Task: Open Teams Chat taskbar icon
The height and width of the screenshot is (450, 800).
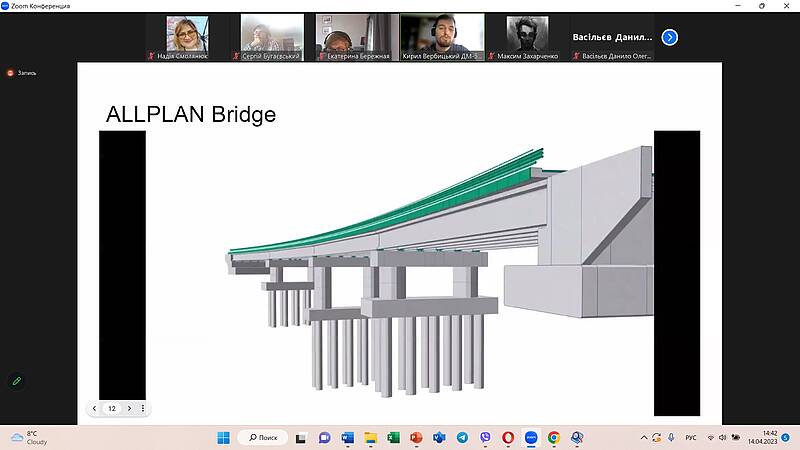Action: [x=324, y=438]
